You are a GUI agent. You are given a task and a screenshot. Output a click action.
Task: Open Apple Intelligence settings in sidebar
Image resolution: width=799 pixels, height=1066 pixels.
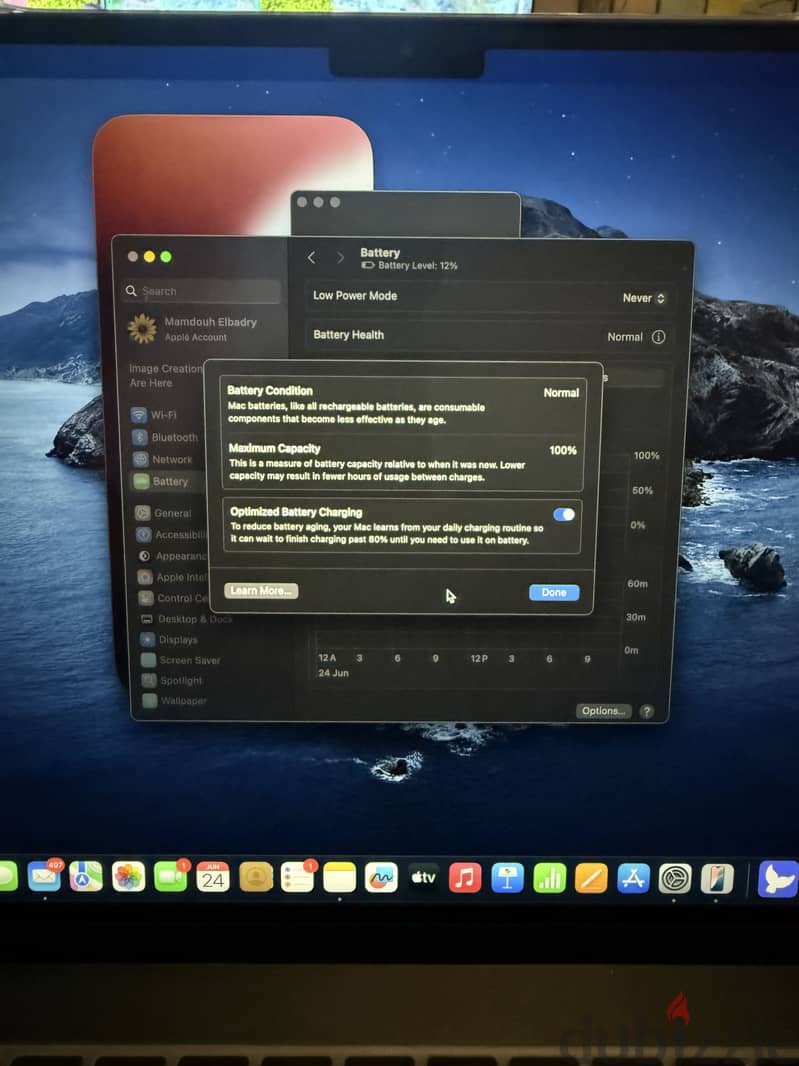(172, 577)
